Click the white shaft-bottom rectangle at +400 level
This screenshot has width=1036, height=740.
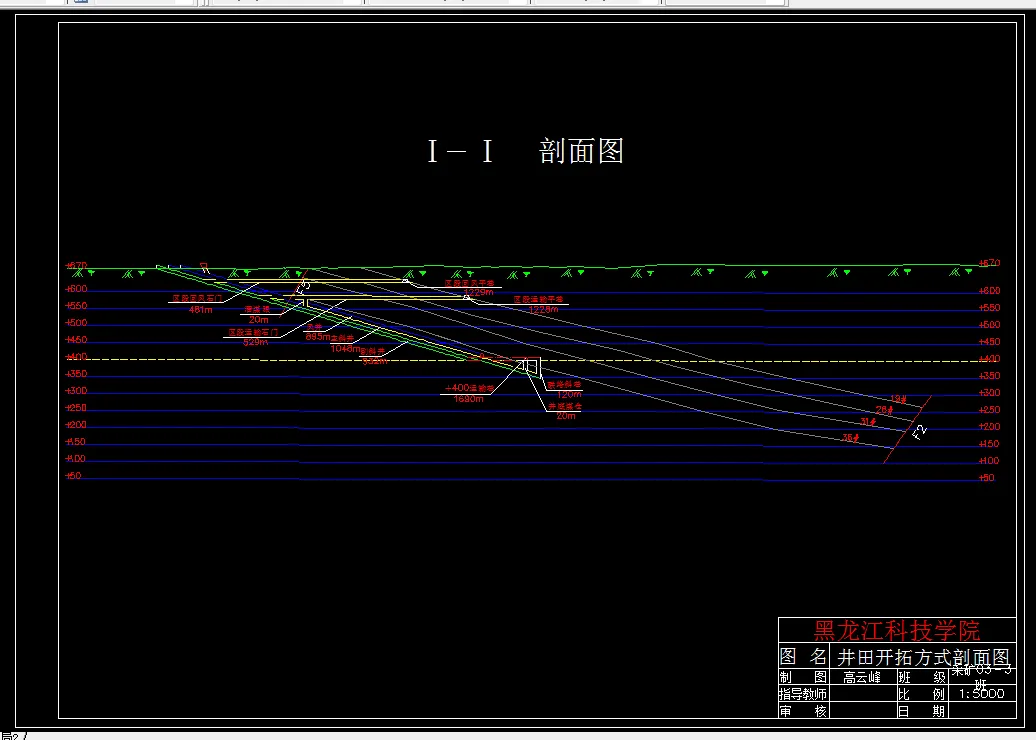533,367
